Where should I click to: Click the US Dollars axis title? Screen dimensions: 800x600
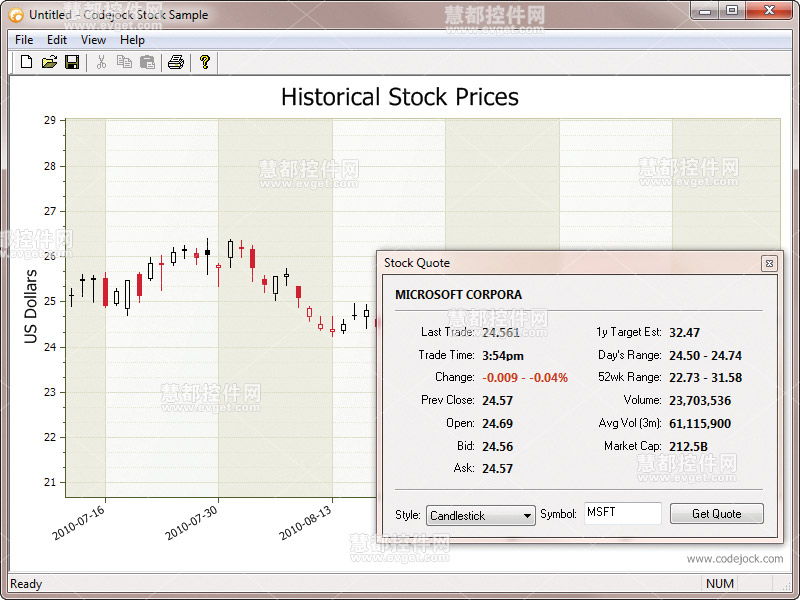pyautogui.click(x=31, y=306)
